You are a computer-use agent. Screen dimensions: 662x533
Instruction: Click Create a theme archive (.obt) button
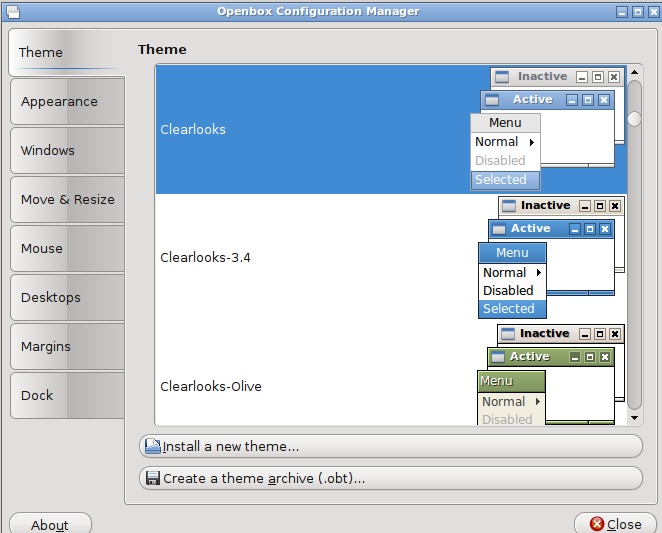click(x=391, y=478)
